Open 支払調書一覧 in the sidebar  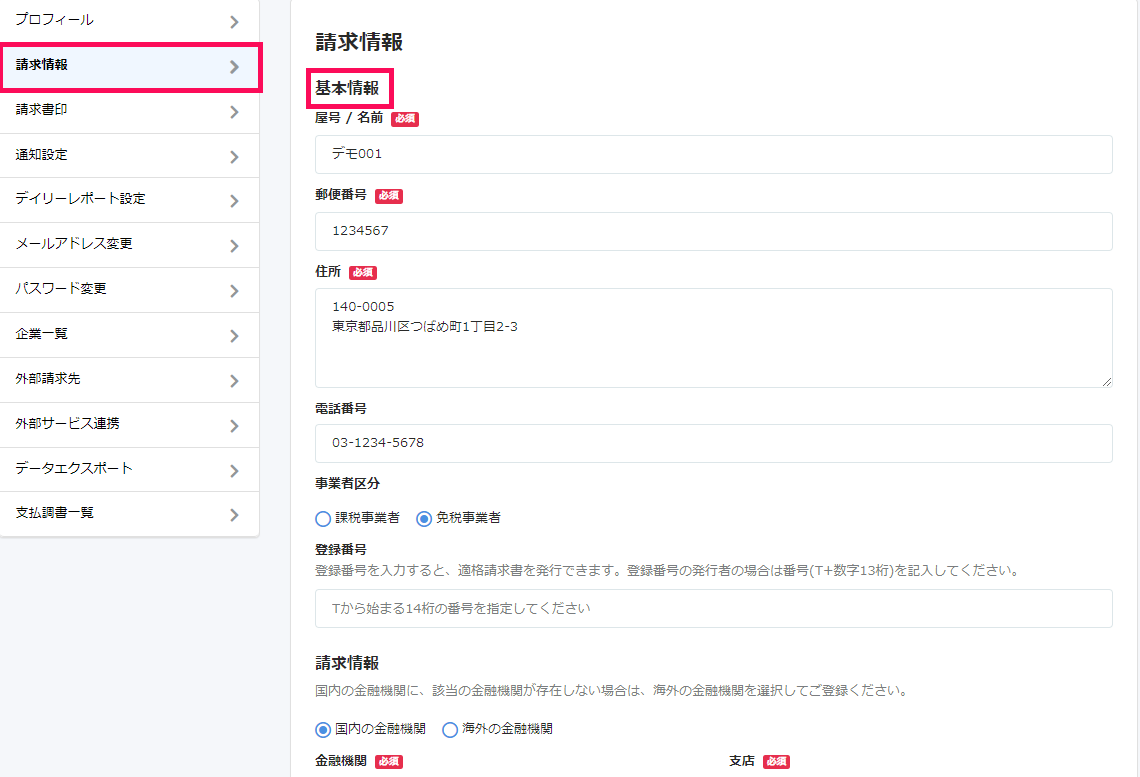[x=129, y=514]
